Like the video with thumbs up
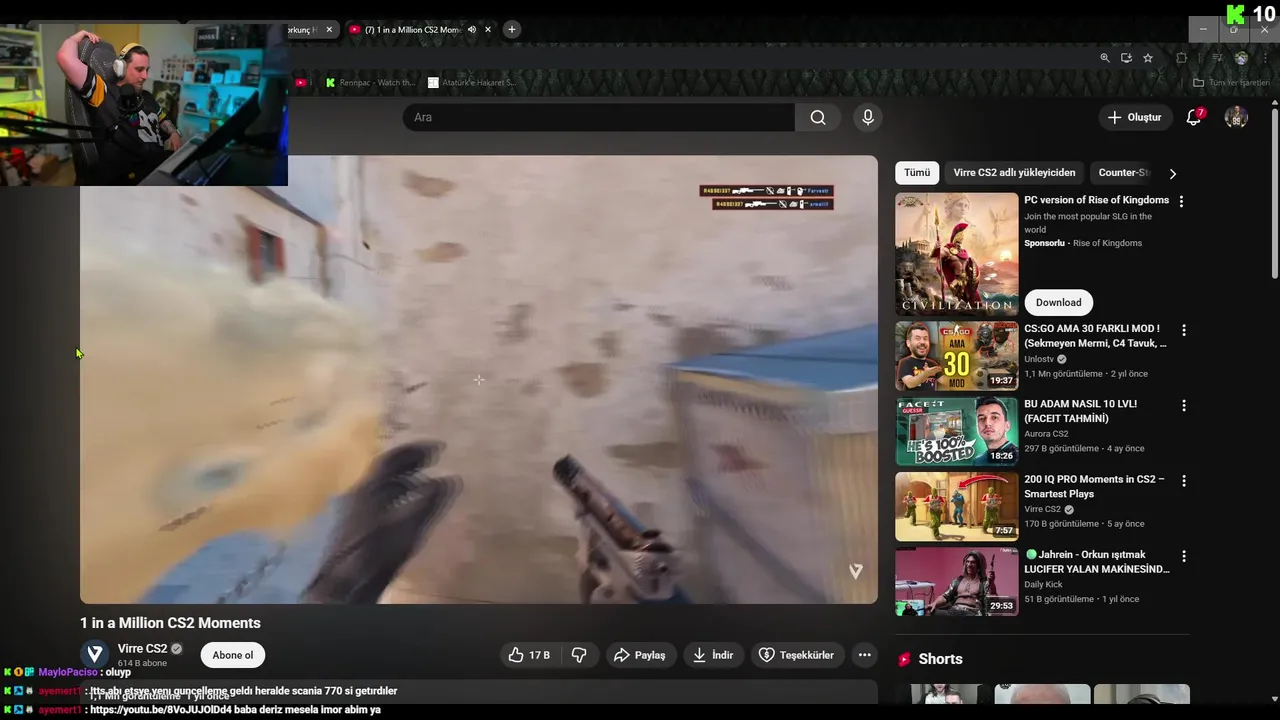Viewport: 1280px width, 720px height. point(529,655)
